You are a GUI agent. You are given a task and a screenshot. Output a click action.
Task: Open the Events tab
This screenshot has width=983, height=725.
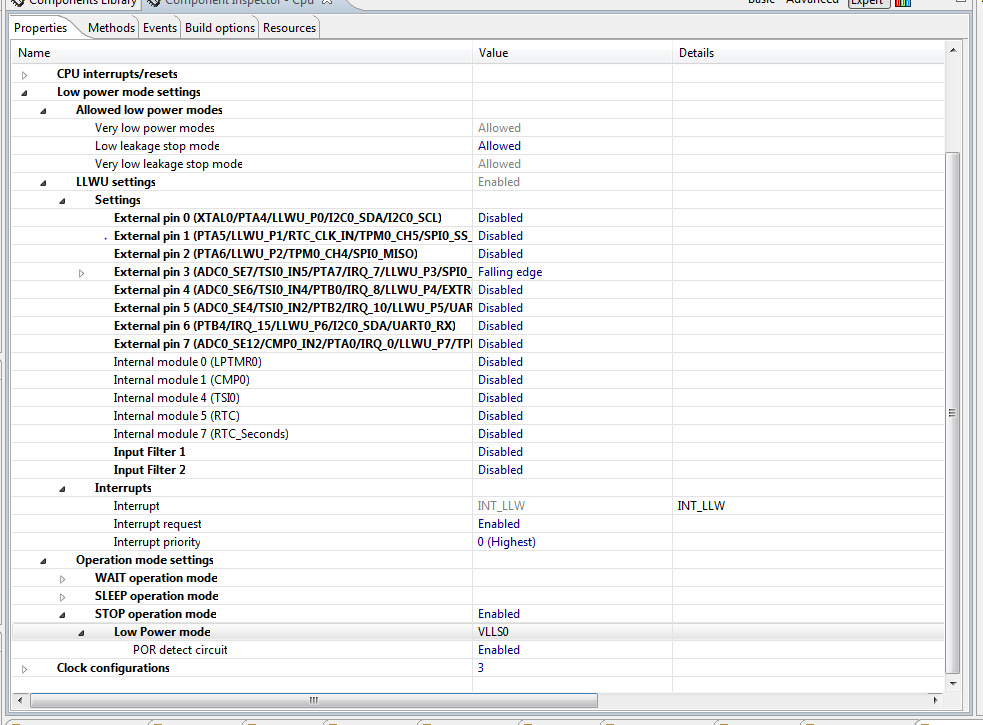pos(160,28)
